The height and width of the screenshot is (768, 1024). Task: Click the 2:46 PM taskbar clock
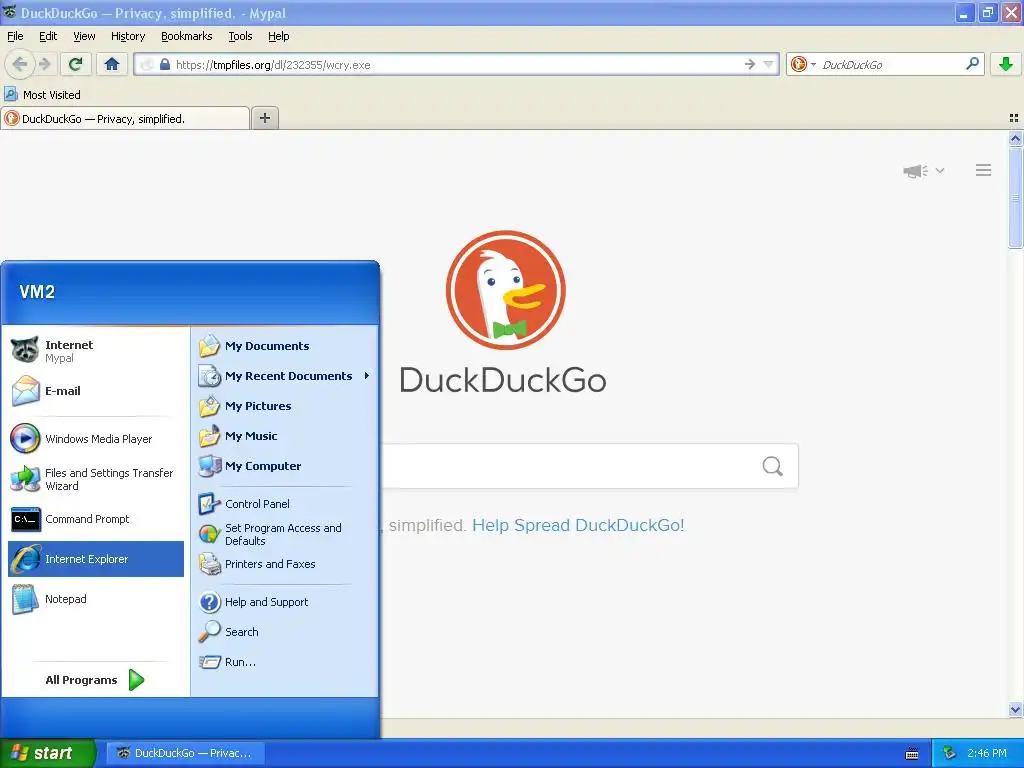pos(987,753)
